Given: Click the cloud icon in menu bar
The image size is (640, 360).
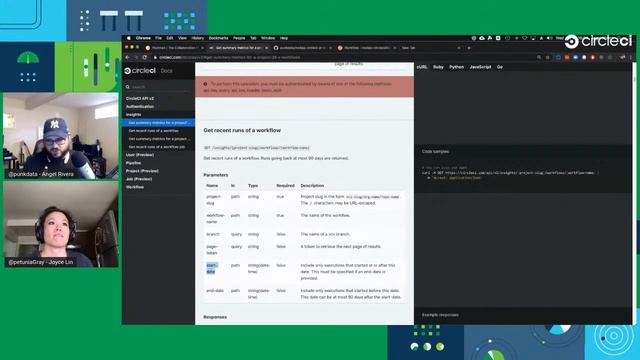Looking at the screenshot, I should pyautogui.click(x=482, y=38).
